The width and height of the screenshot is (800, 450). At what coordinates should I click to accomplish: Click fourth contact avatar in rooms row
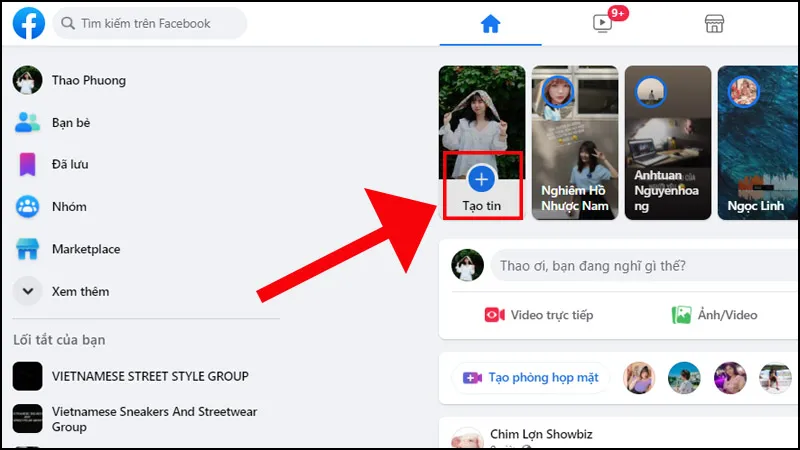click(x=776, y=378)
